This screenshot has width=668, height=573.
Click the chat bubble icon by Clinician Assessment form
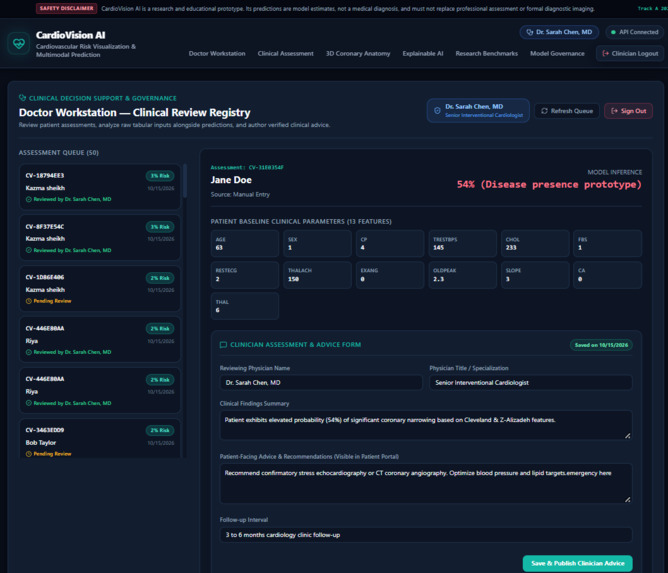pyautogui.click(x=223, y=345)
